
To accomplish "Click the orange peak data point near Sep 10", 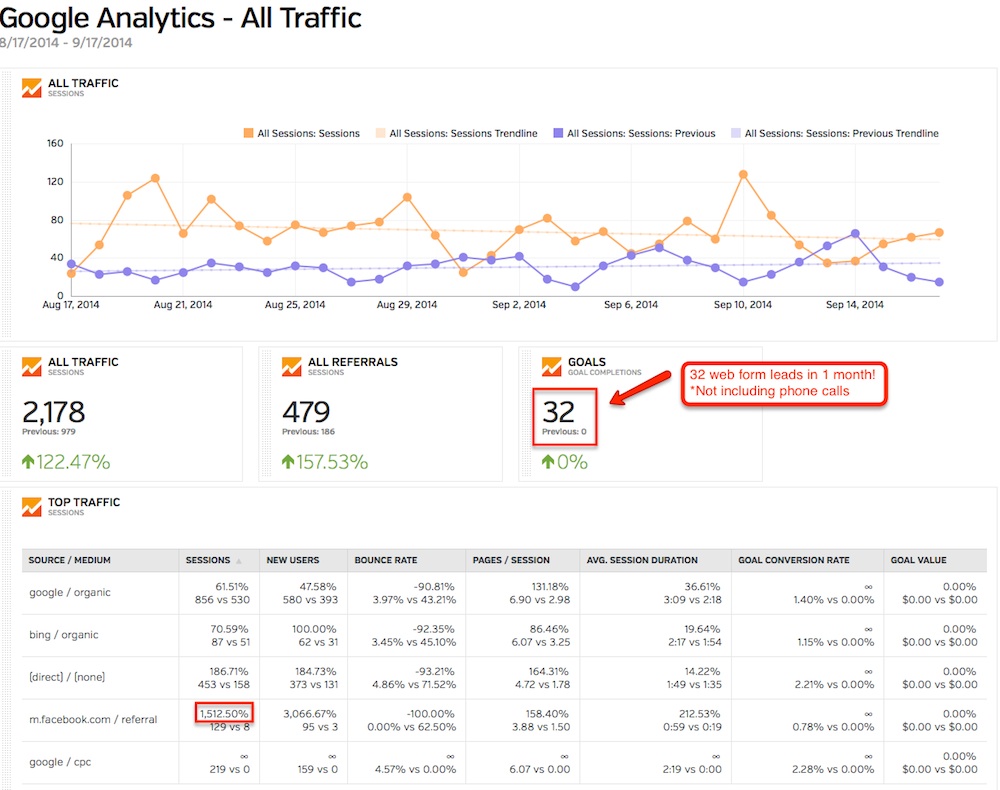I will click(x=743, y=174).
